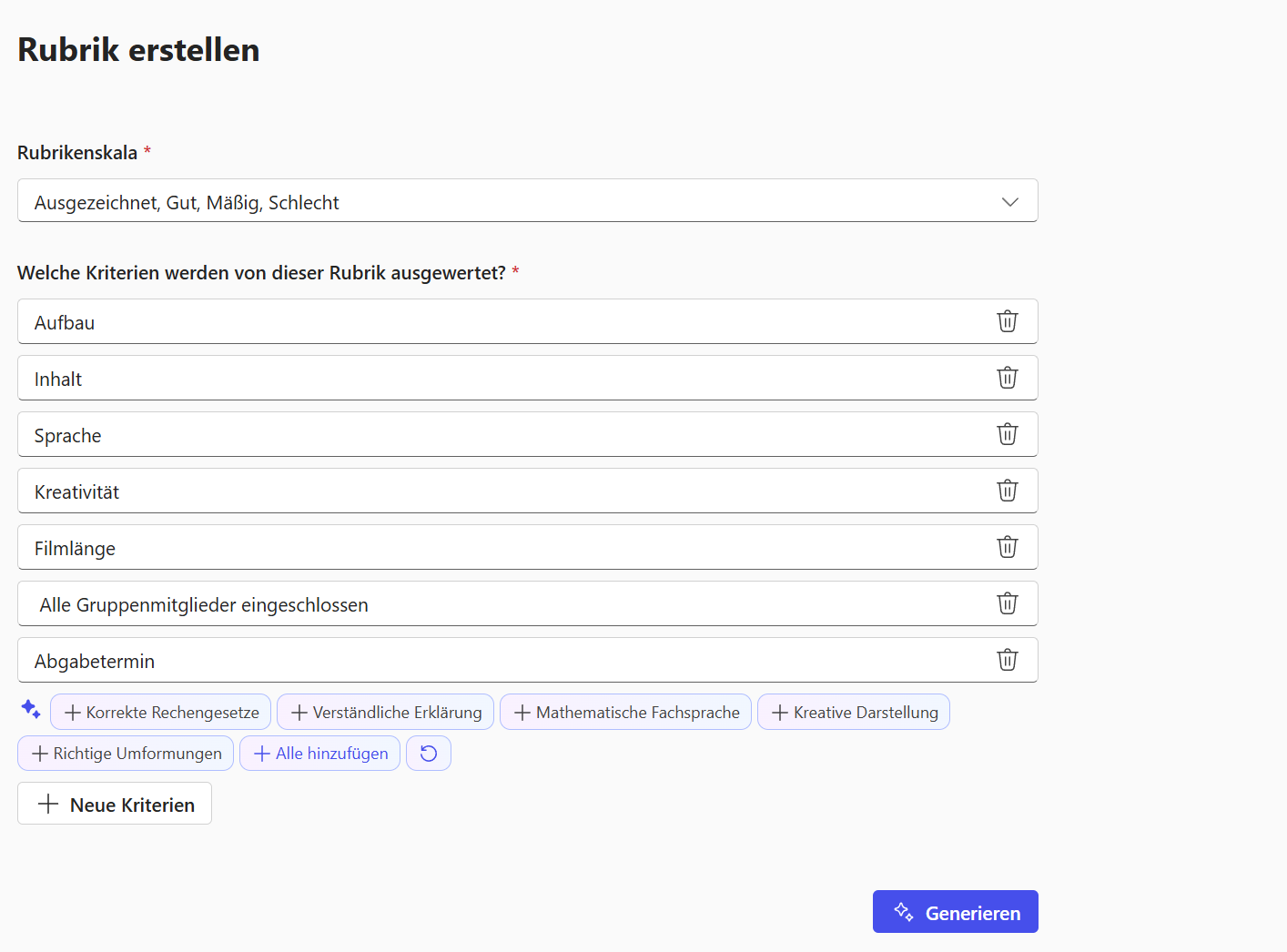Click trash icon for Abgabetermin
The image size is (1287, 952).
pos(1007,660)
